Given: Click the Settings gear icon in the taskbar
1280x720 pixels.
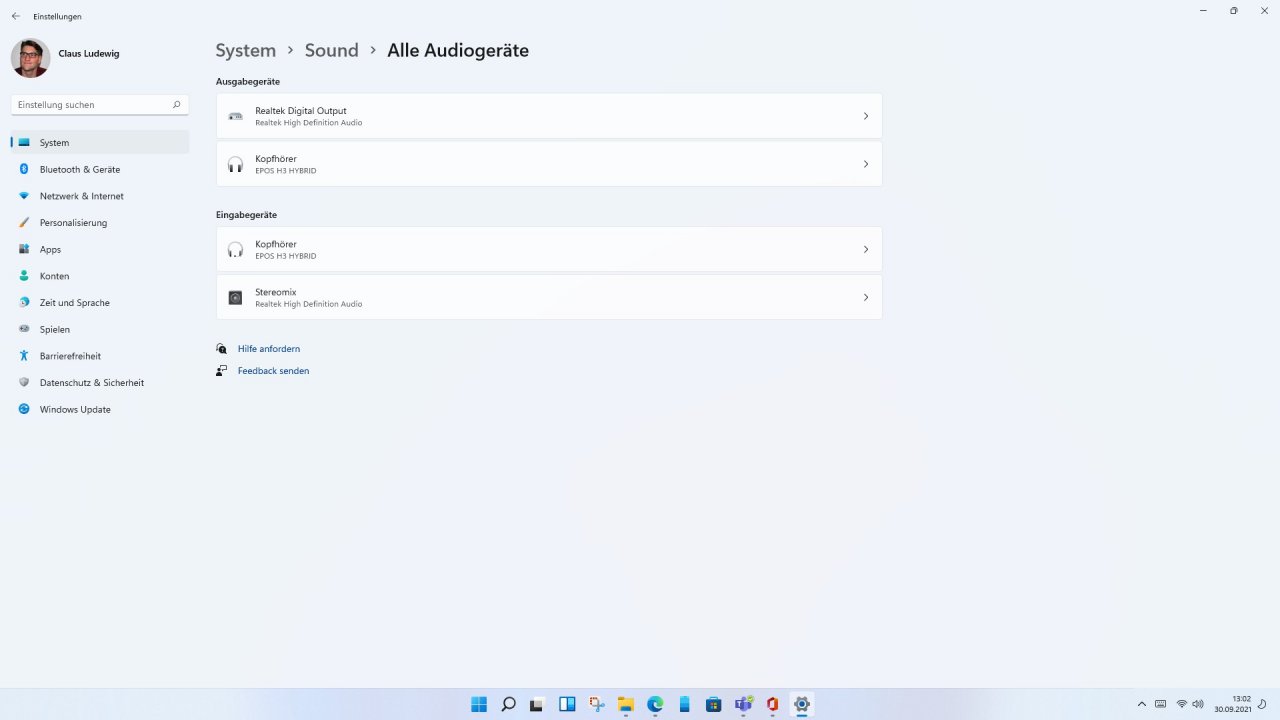Looking at the screenshot, I should [x=801, y=704].
